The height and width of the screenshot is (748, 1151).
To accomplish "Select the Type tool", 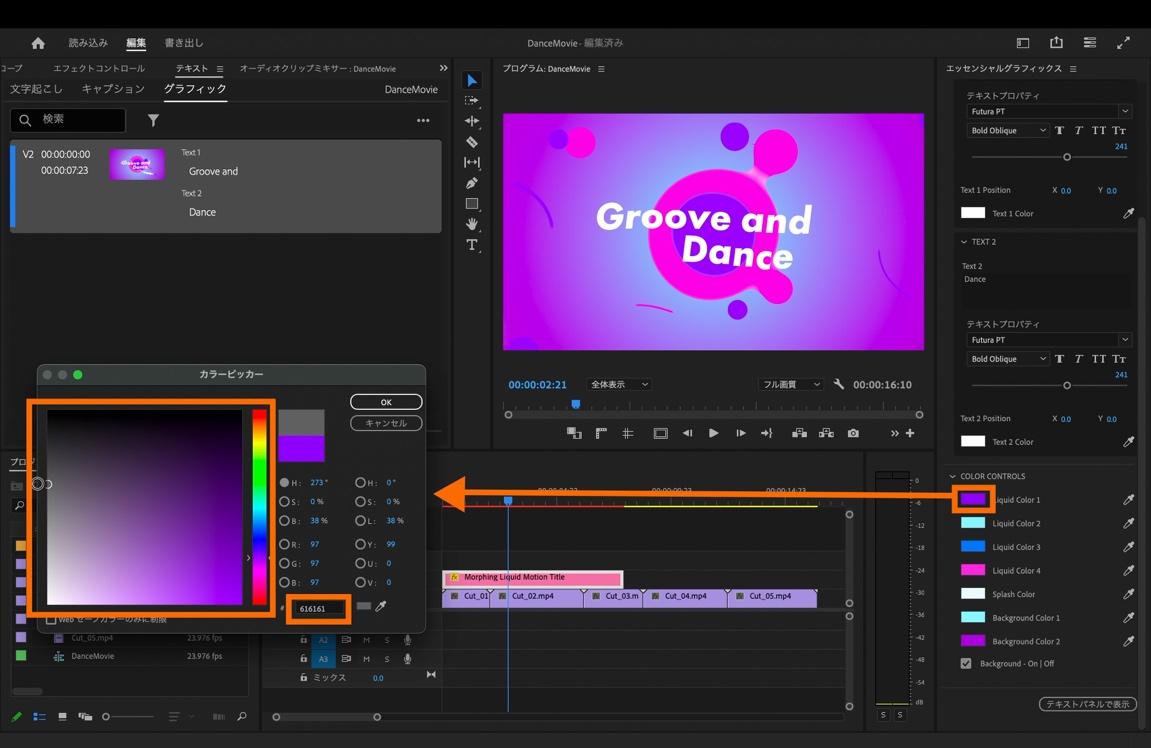I will click(472, 245).
